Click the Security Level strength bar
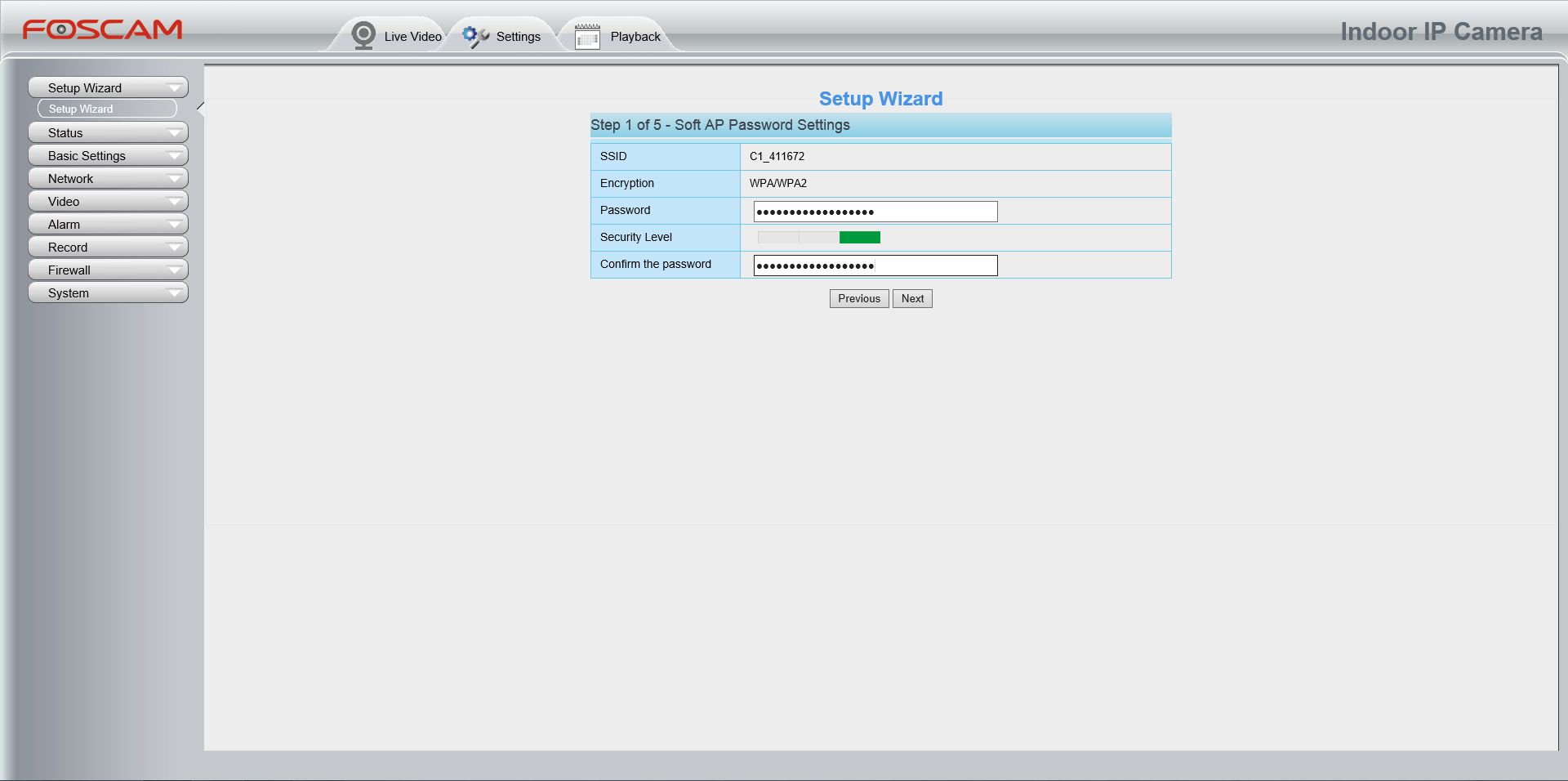 coord(819,238)
